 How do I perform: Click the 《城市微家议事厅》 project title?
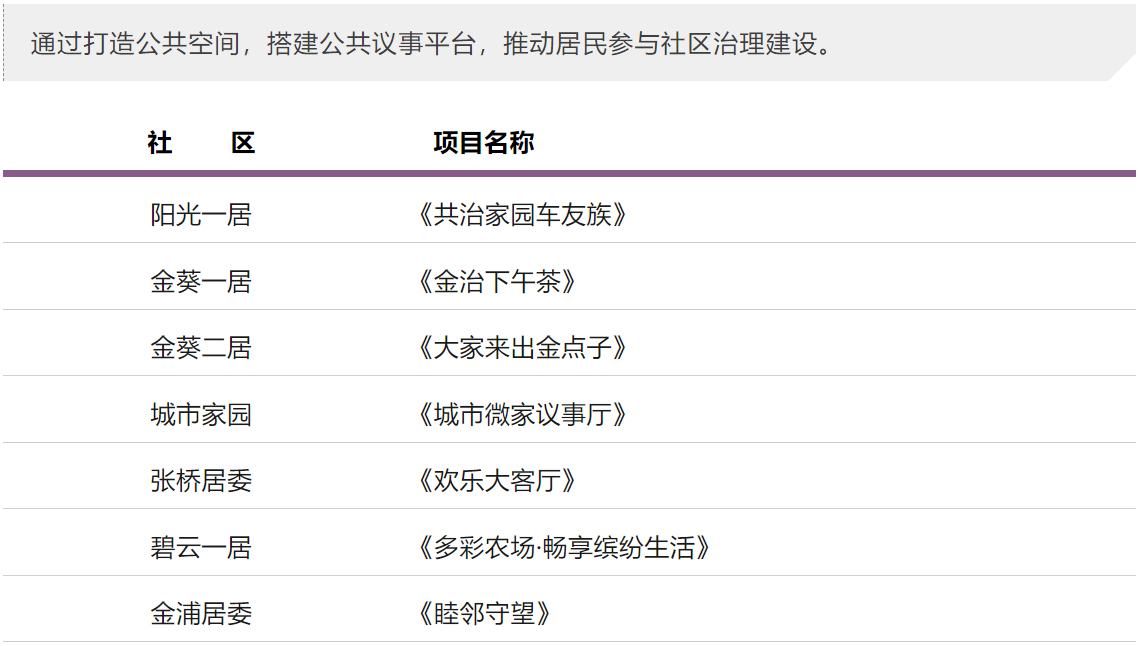(x=522, y=414)
